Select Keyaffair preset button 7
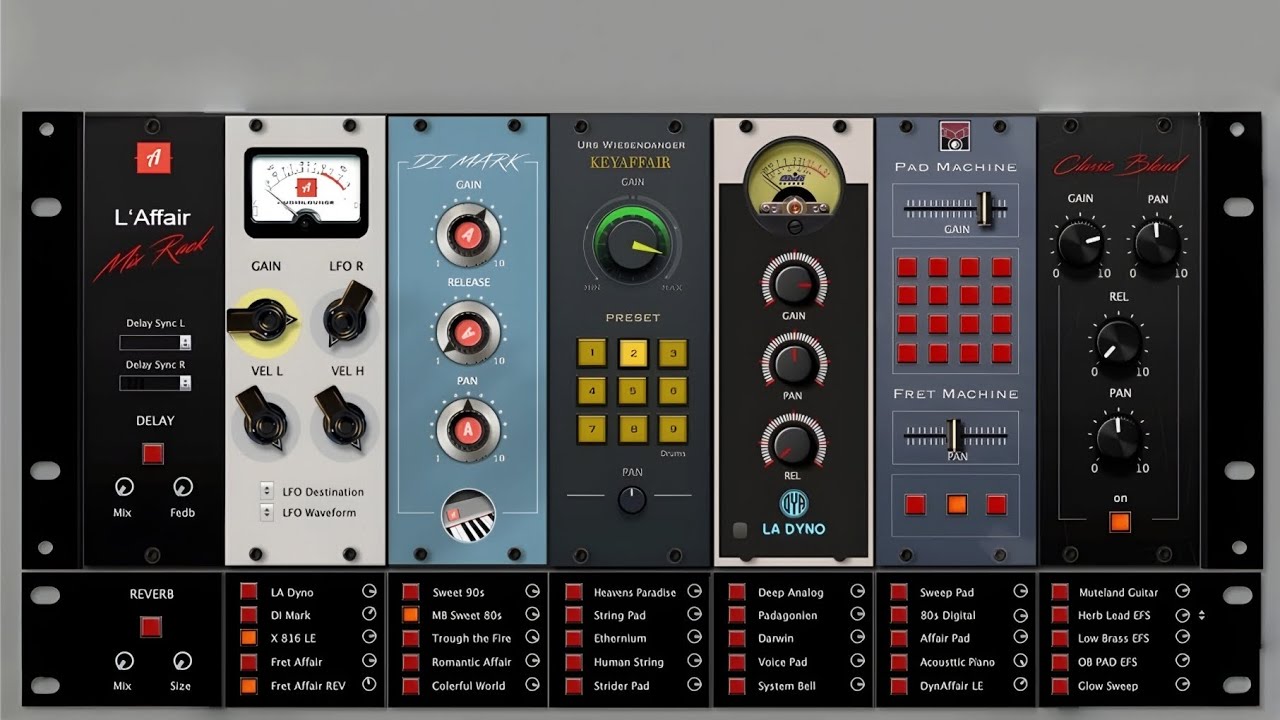Screen dimensions: 1280x720 (591, 428)
